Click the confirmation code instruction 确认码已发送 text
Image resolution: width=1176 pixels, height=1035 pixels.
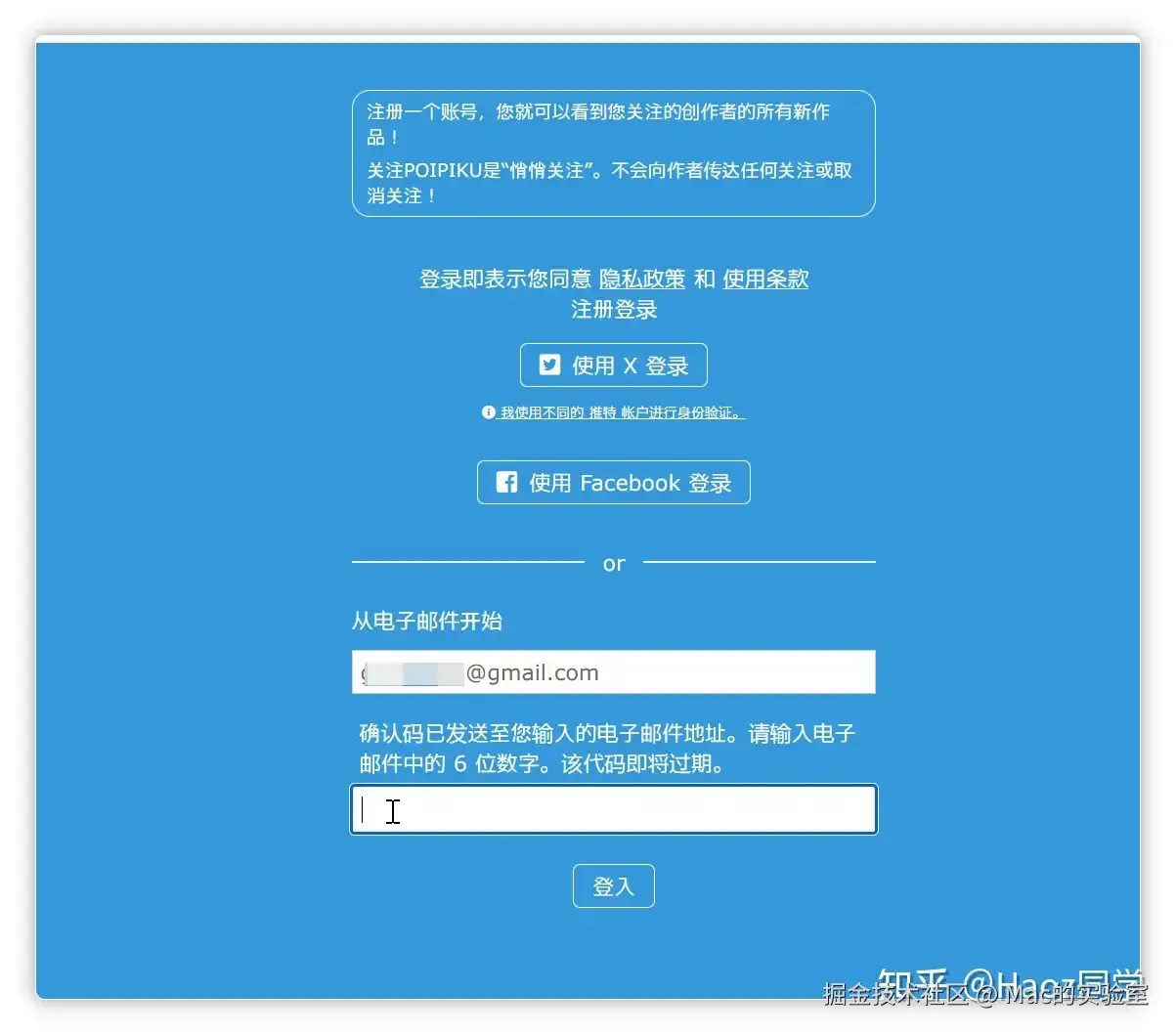607,748
